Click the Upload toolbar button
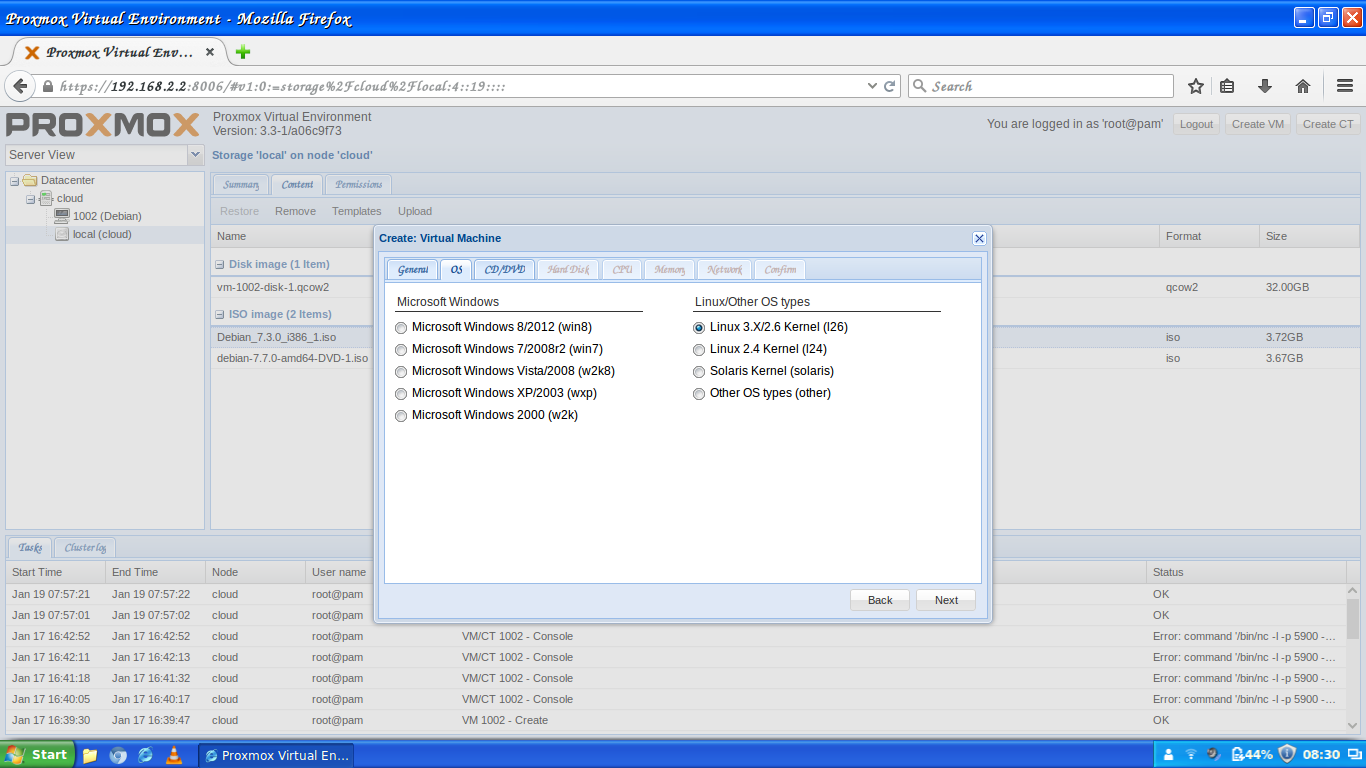 [415, 211]
